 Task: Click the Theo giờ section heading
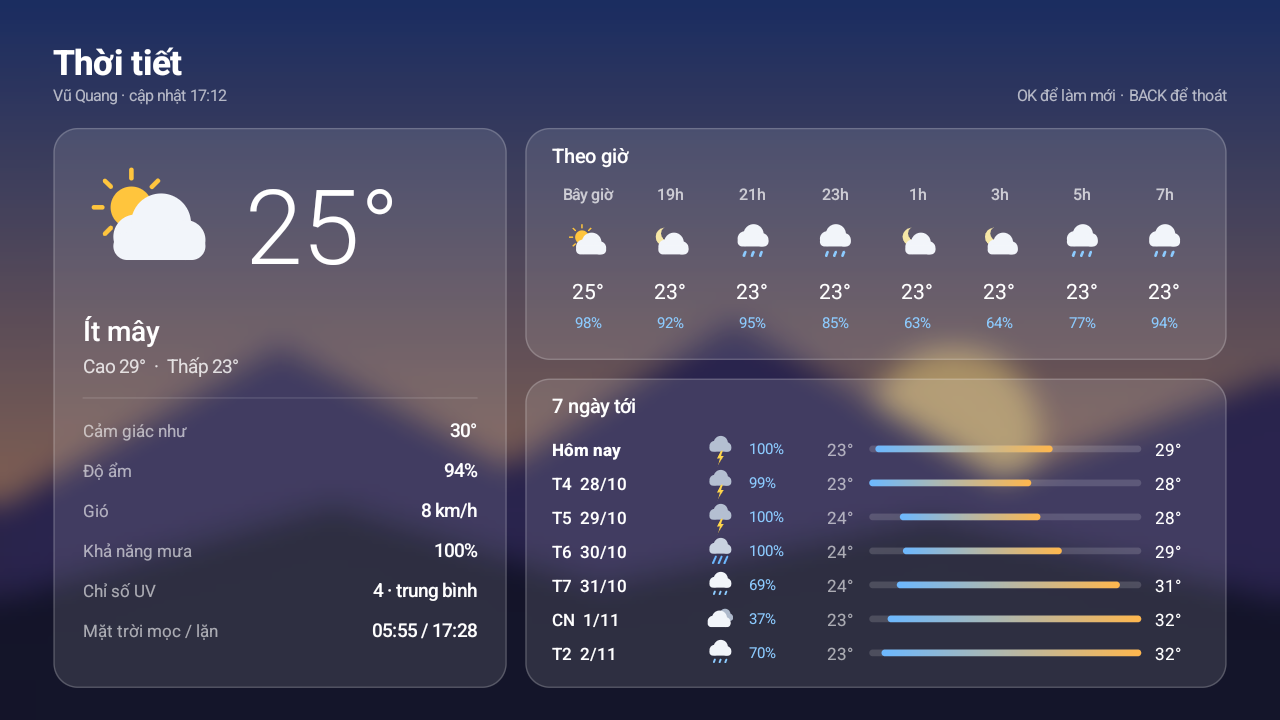point(590,157)
